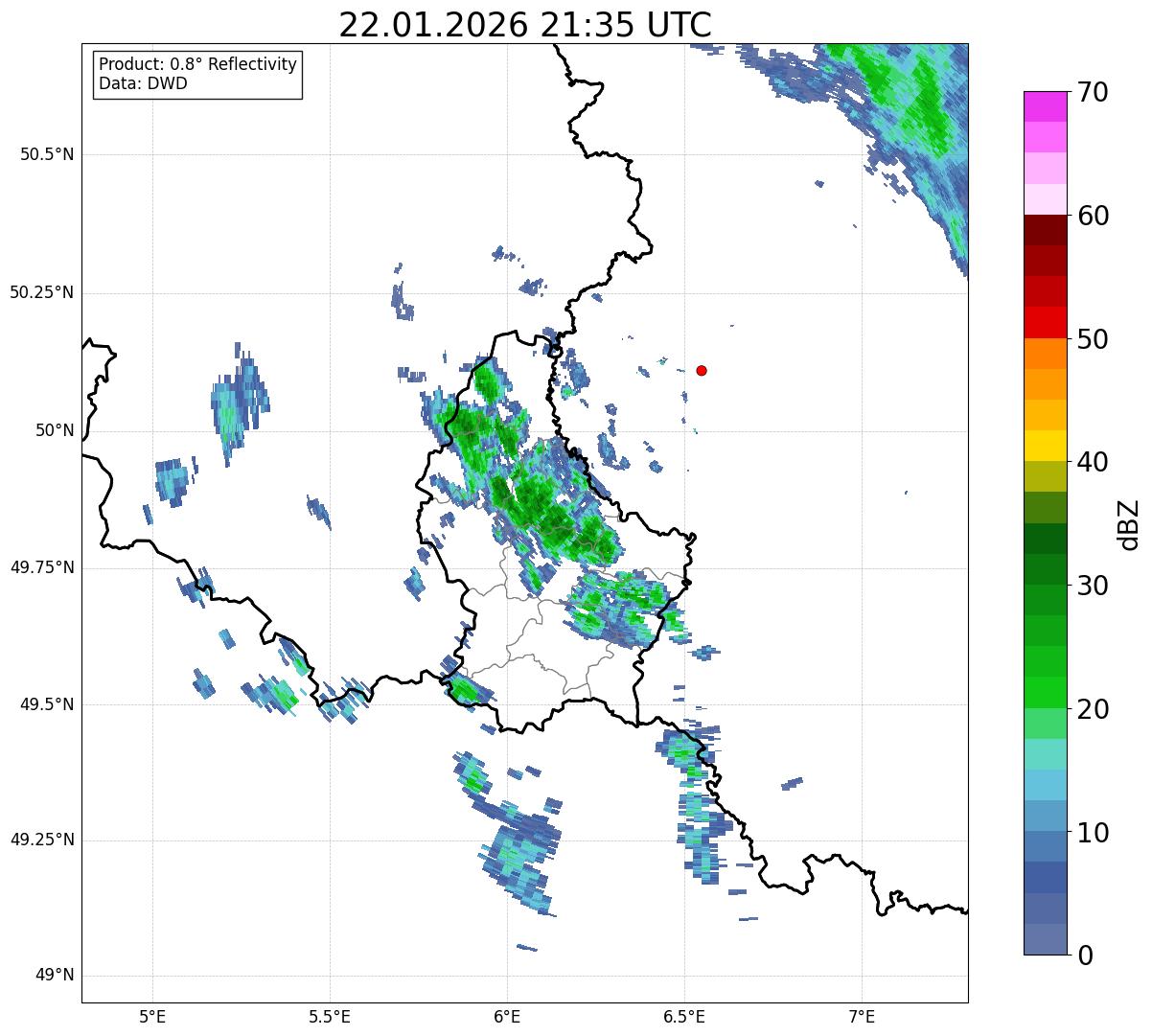The image size is (1152, 1036).
Task: Click the 6.5°E longitude label
Action: pyautogui.click(x=684, y=1017)
